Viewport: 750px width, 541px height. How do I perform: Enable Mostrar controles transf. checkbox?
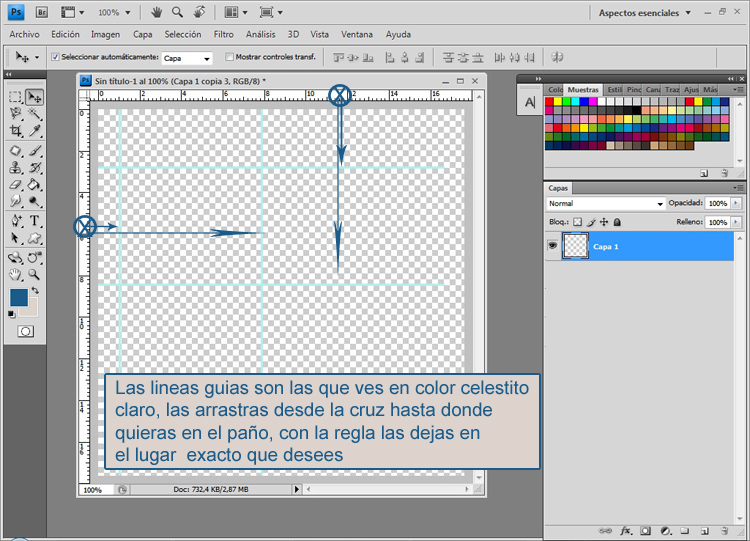pos(229,57)
